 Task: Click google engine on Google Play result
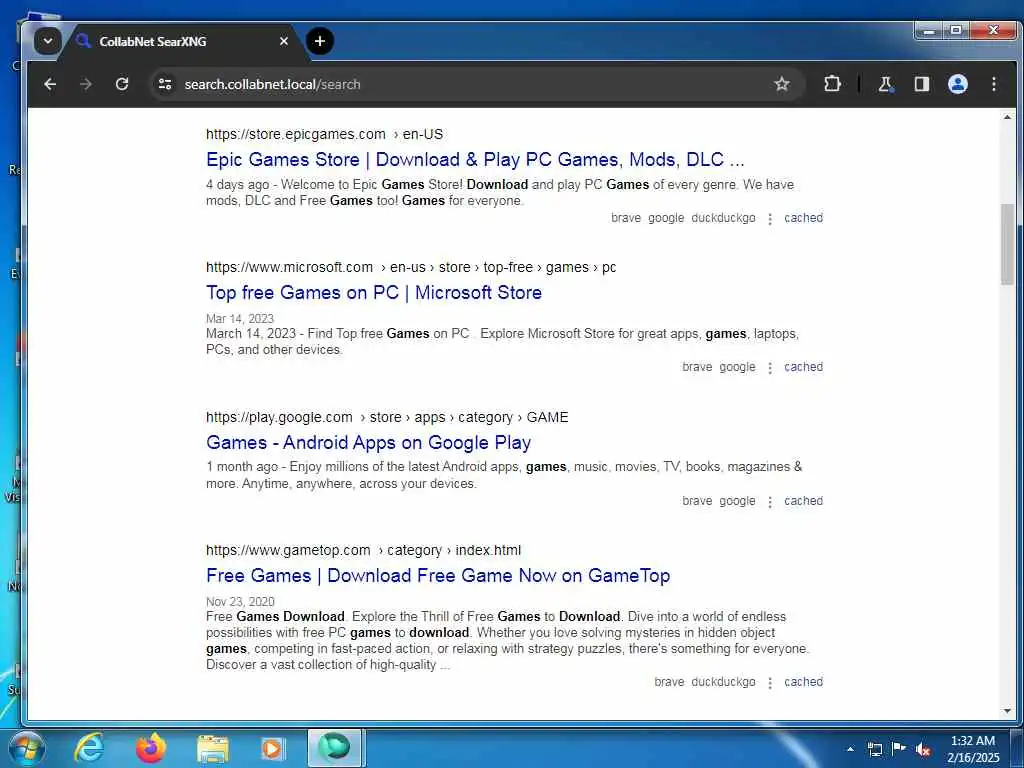(737, 501)
